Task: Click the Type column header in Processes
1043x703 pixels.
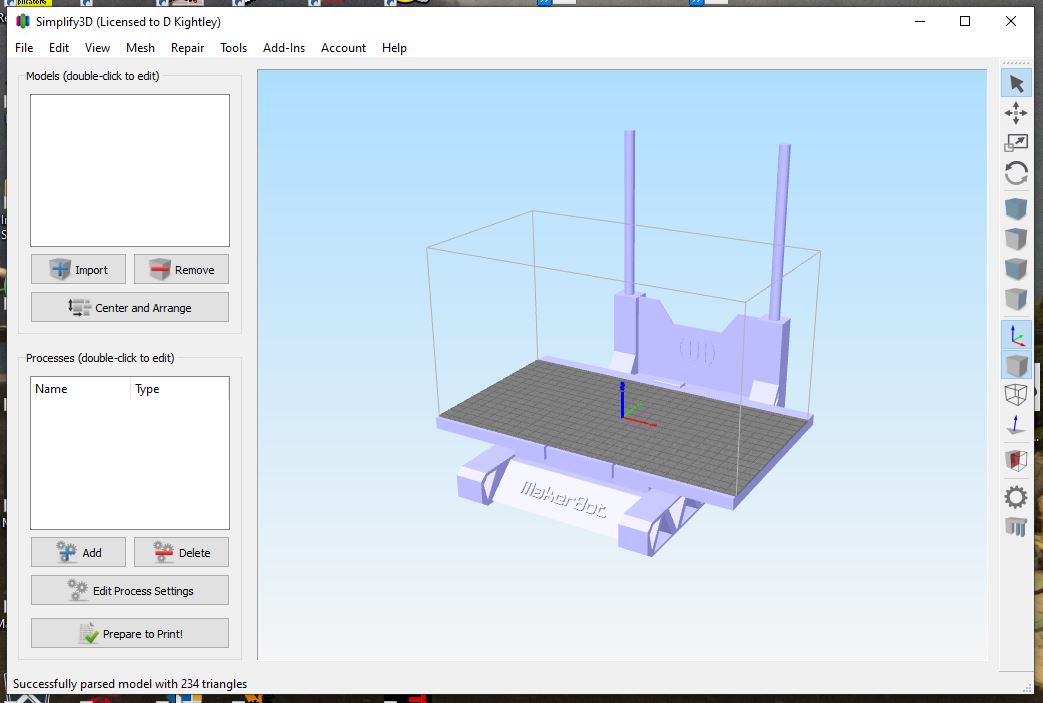Action: (147, 389)
